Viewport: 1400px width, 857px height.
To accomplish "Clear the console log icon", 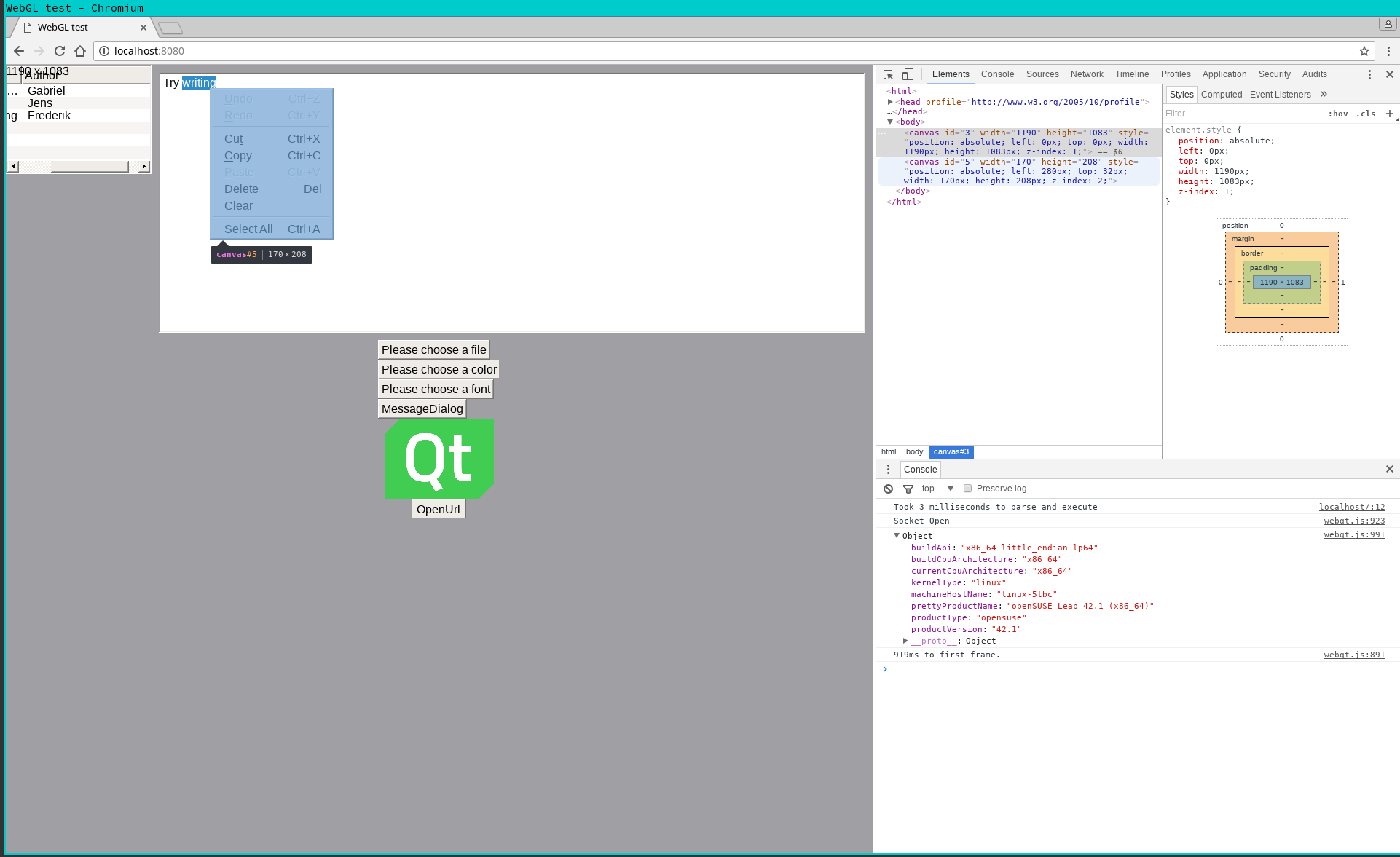I will coord(888,489).
